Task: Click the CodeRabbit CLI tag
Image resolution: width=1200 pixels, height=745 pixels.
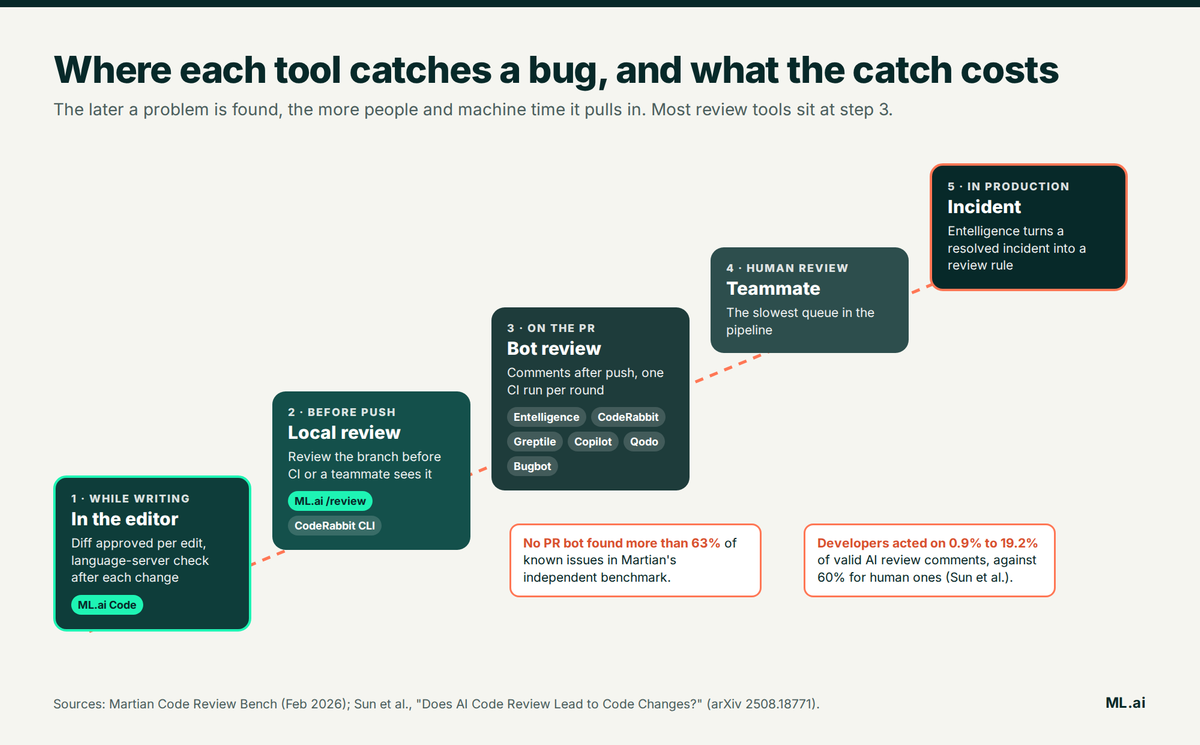Action: pyautogui.click(x=335, y=525)
